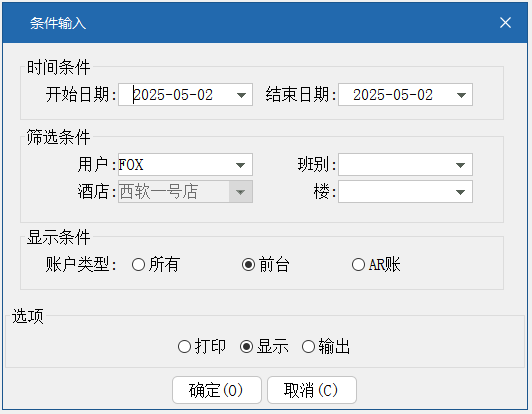This screenshot has width=532, height=414.
Task: Choose the 显示 option radio button
Action: [246, 347]
